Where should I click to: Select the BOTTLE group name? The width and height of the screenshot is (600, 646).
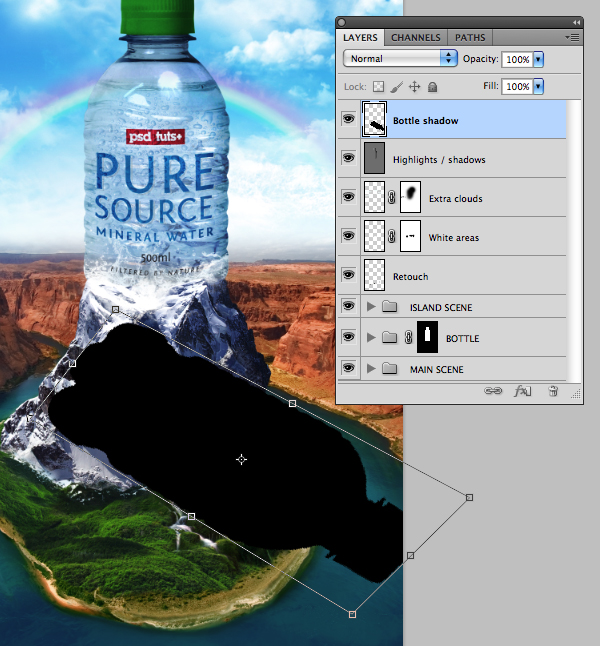(462, 338)
